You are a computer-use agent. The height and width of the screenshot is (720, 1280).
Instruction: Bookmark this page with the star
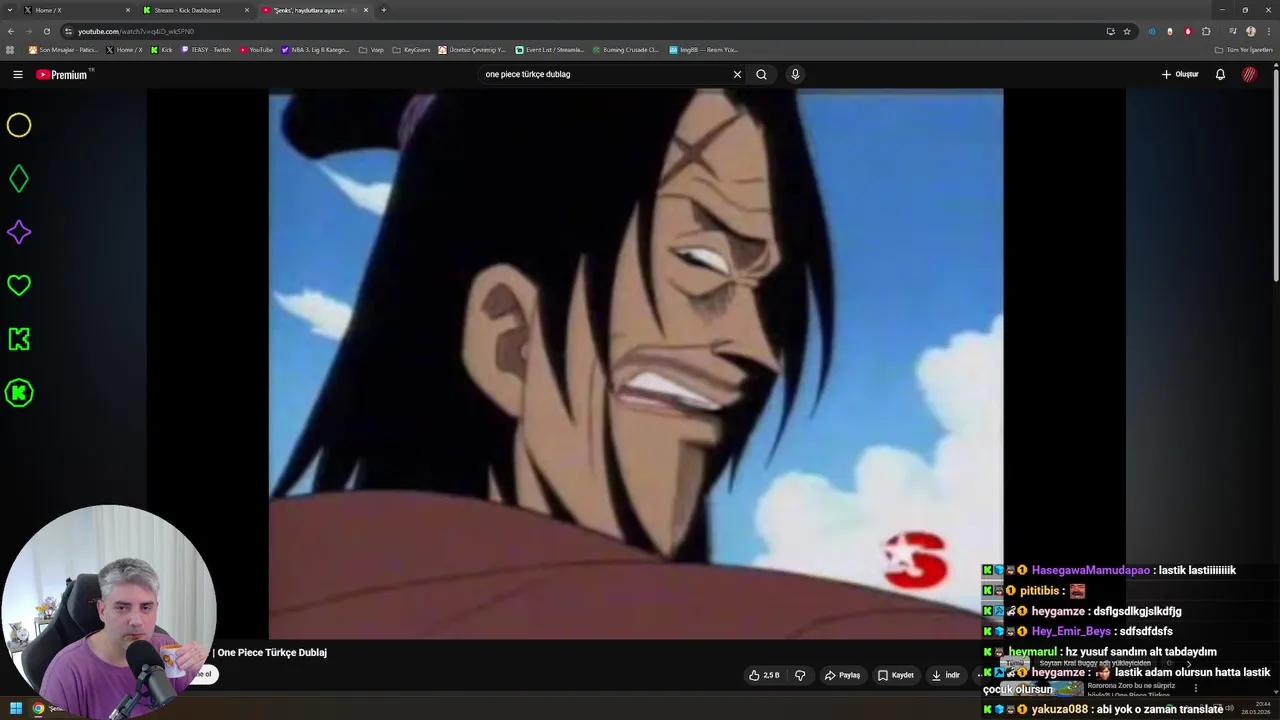1127,31
